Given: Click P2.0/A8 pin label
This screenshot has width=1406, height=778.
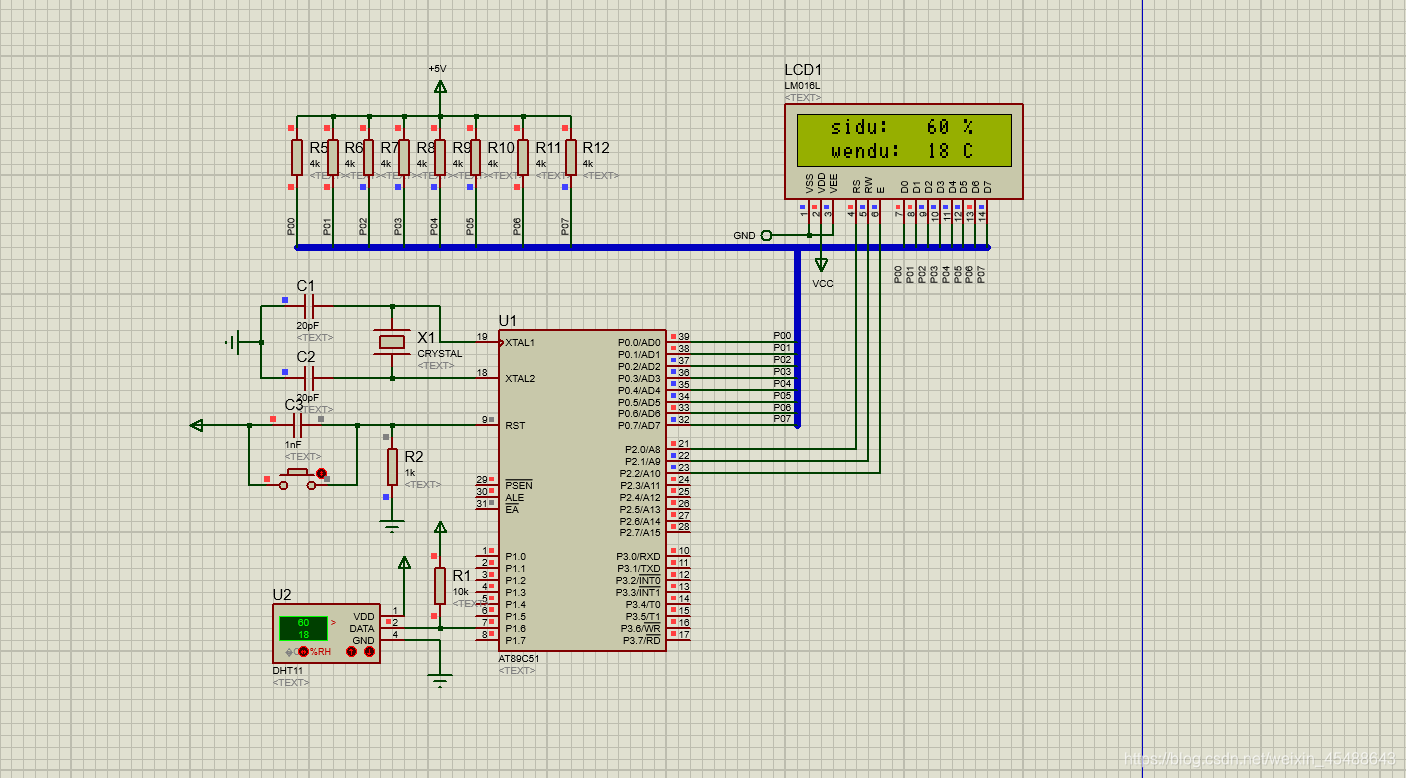Looking at the screenshot, I should (x=641, y=450).
